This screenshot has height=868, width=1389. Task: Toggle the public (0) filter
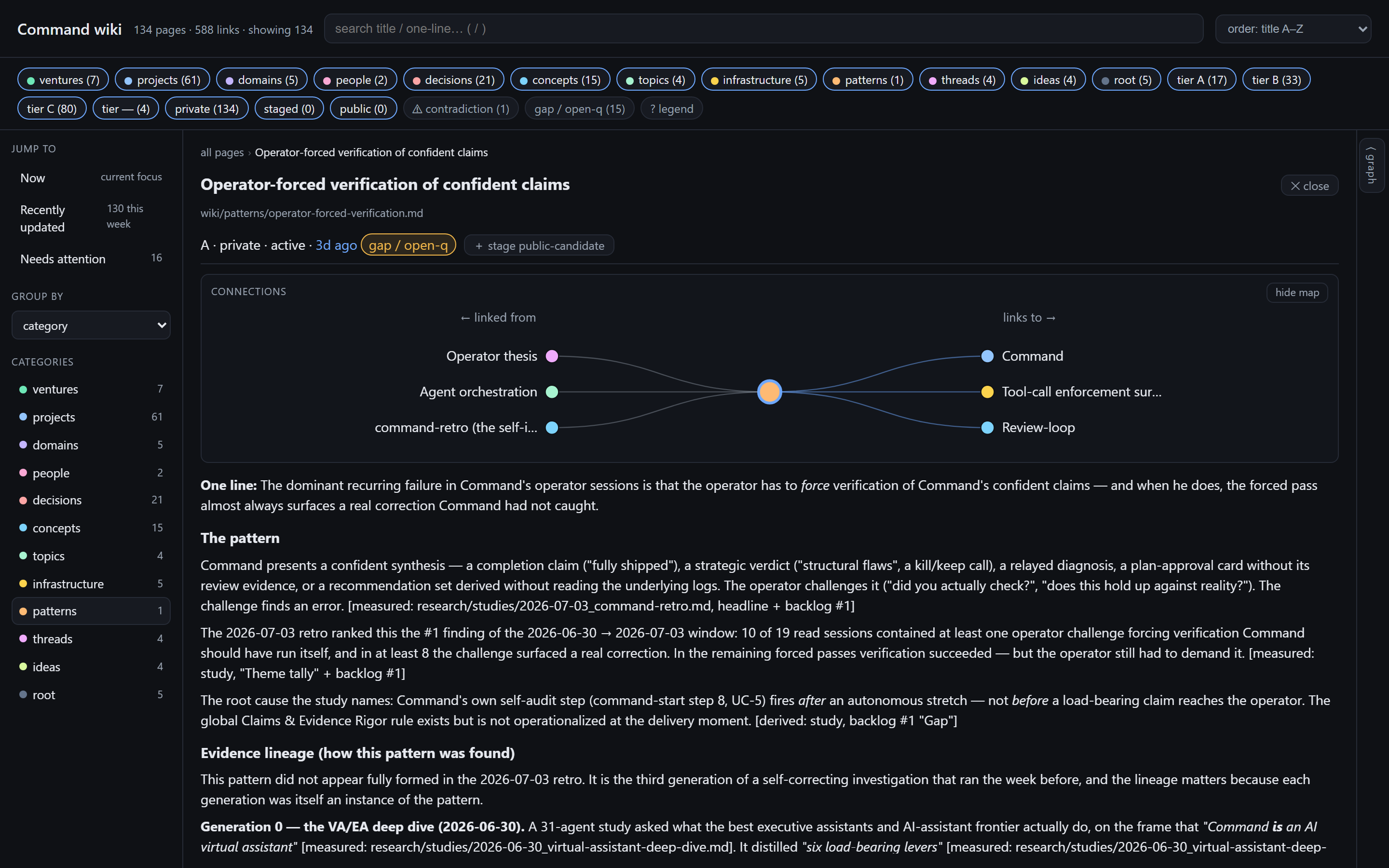pos(363,108)
